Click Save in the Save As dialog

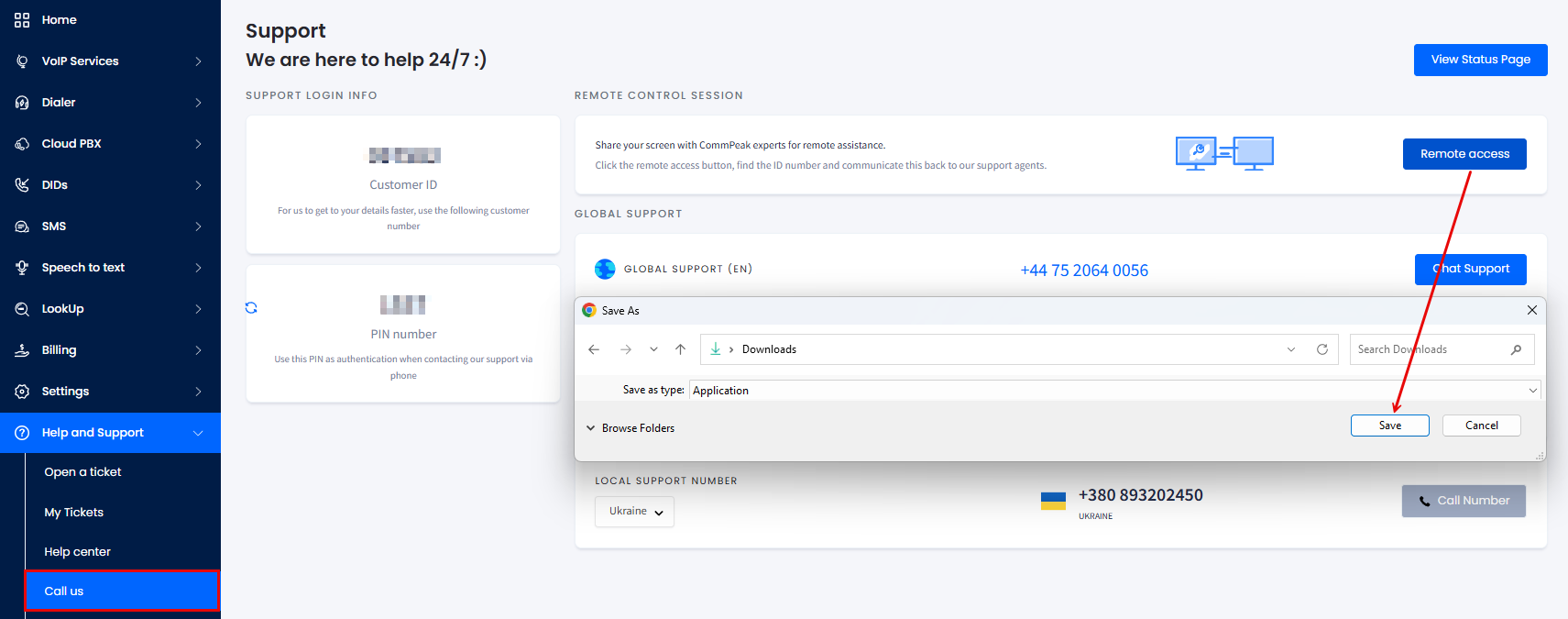pyautogui.click(x=1389, y=426)
